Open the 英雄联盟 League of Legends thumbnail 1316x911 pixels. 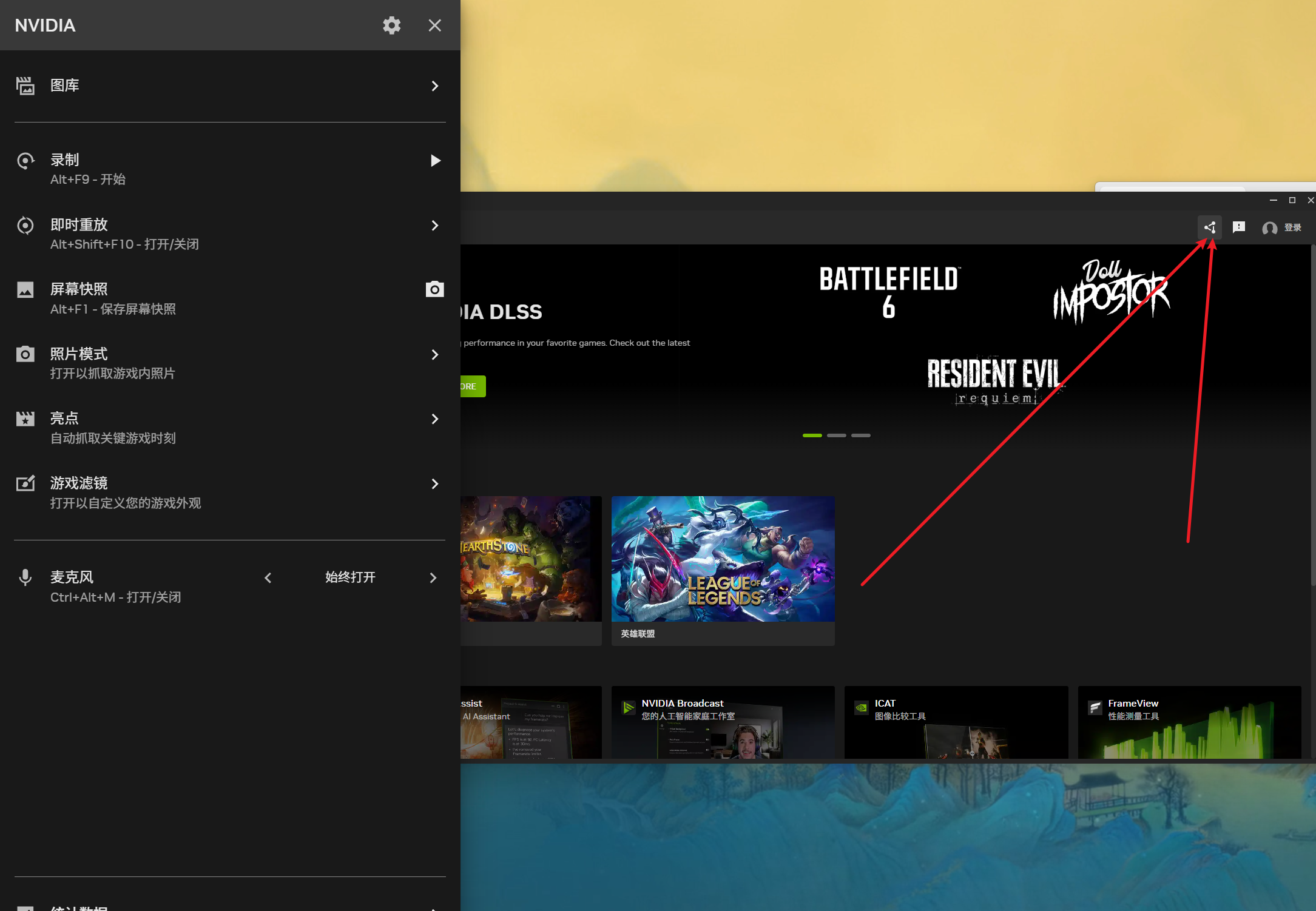723,559
